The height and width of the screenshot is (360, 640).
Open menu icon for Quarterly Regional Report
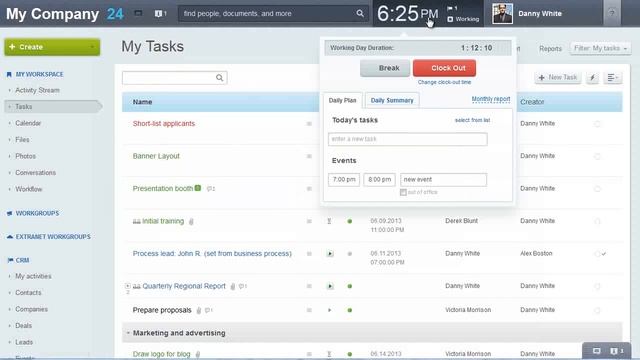tap(309, 286)
